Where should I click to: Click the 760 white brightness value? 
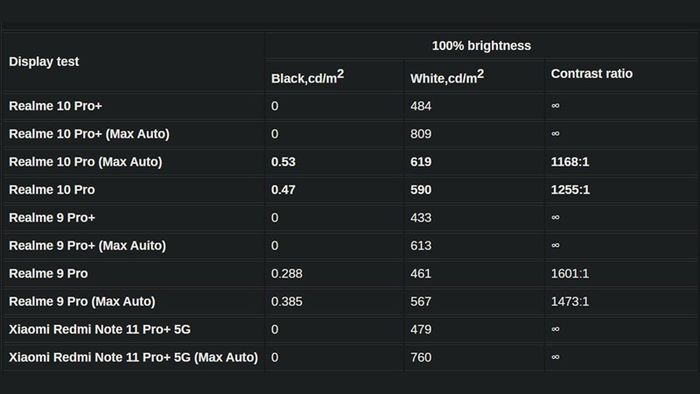[x=421, y=357]
